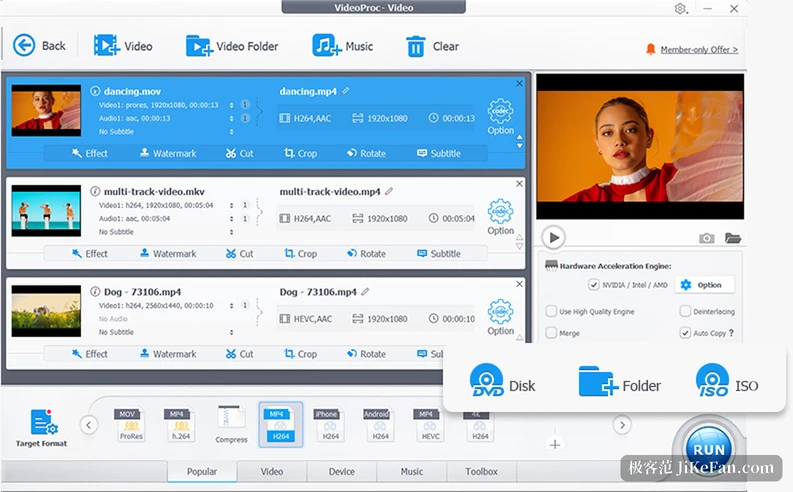Move dancing.mov down with arrow
The height and width of the screenshot is (492, 793).
(519, 146)
